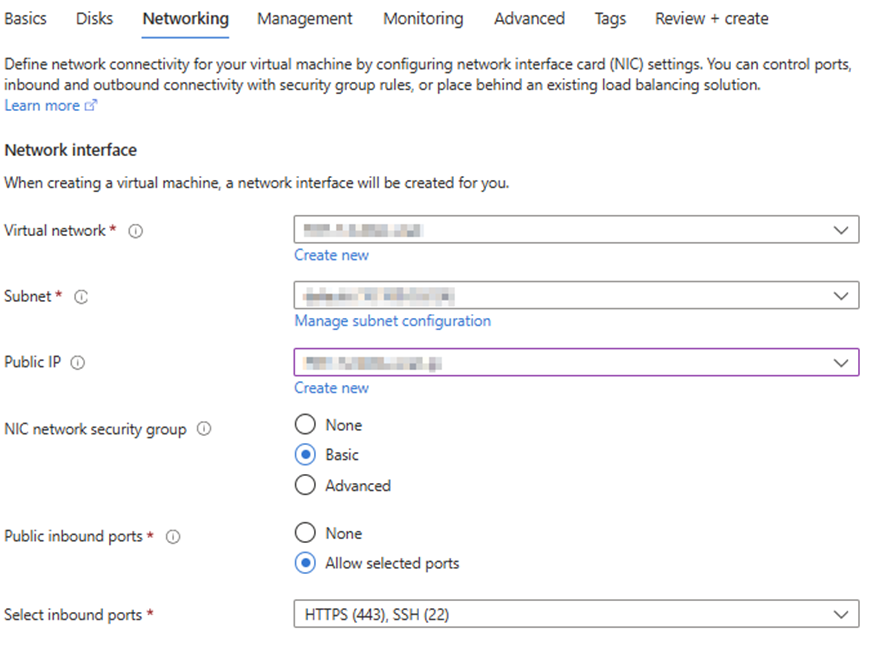
Task: Click the Network interface heading
Action: 71,150
